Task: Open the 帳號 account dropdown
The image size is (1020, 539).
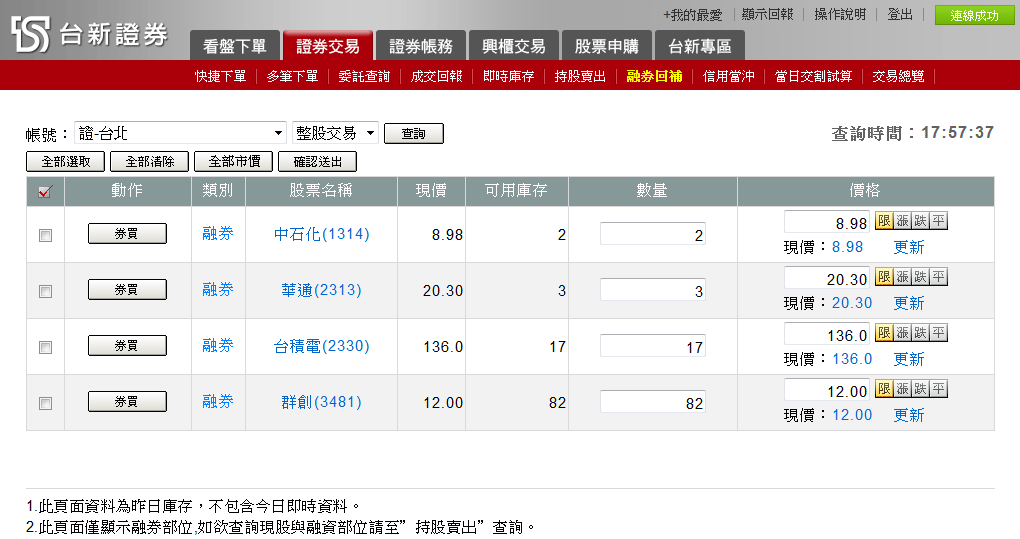Action: tap(180, 133)
